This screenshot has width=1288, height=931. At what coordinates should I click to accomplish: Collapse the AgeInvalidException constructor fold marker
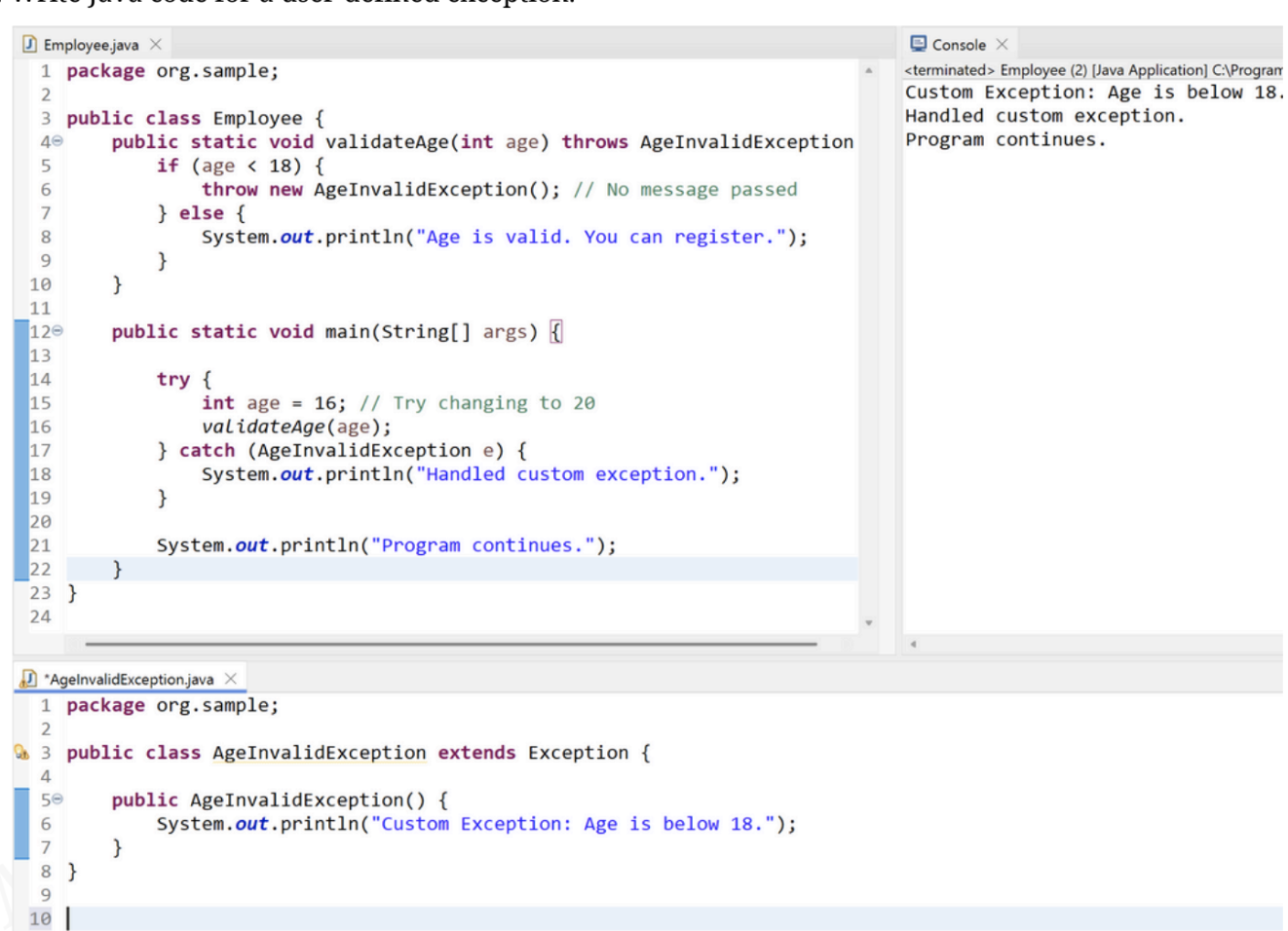click(57, 800)
